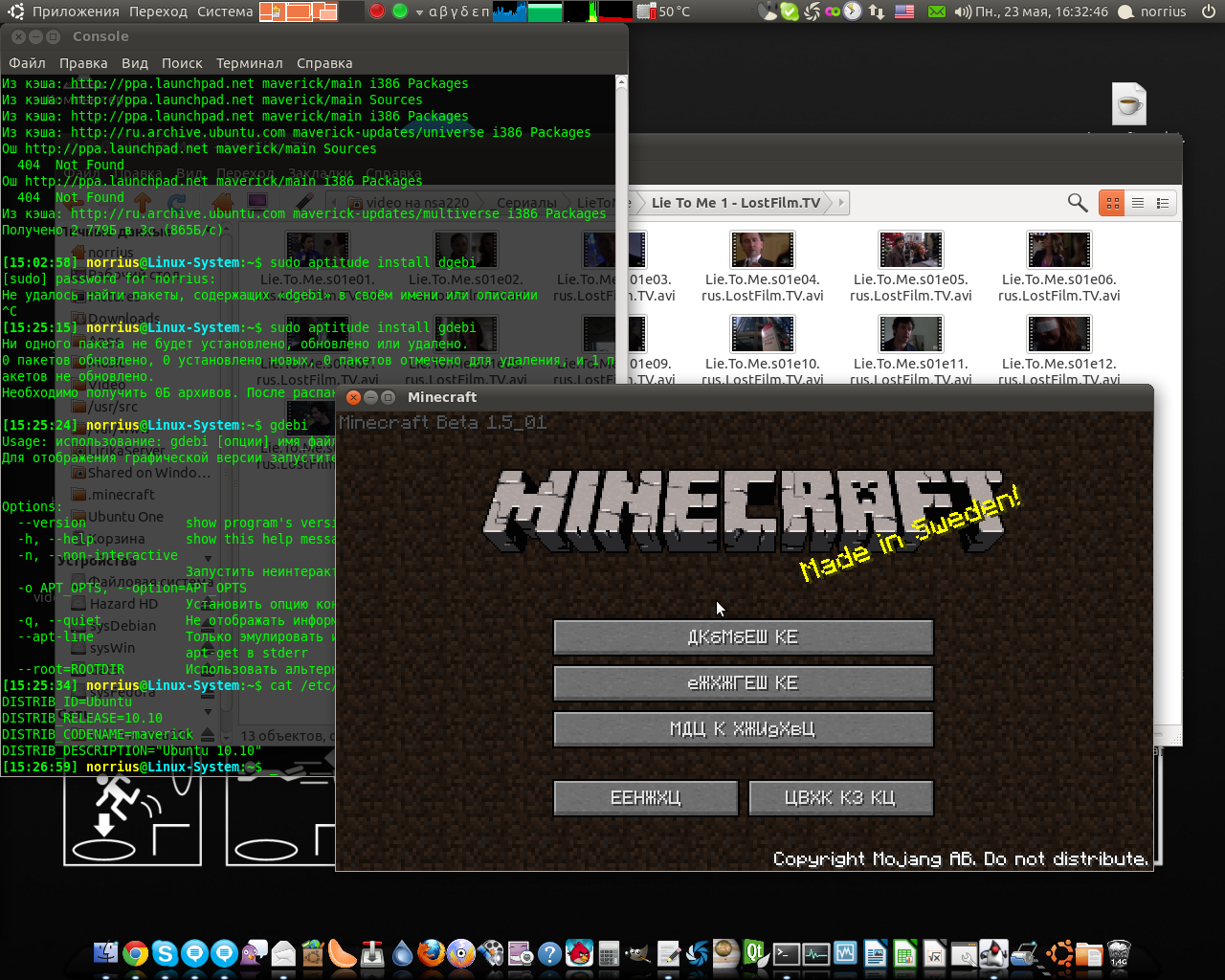The height and width of the screenshot is (980, 1225).
Task: Open system monitor from the dock
Action: (816, 954)
